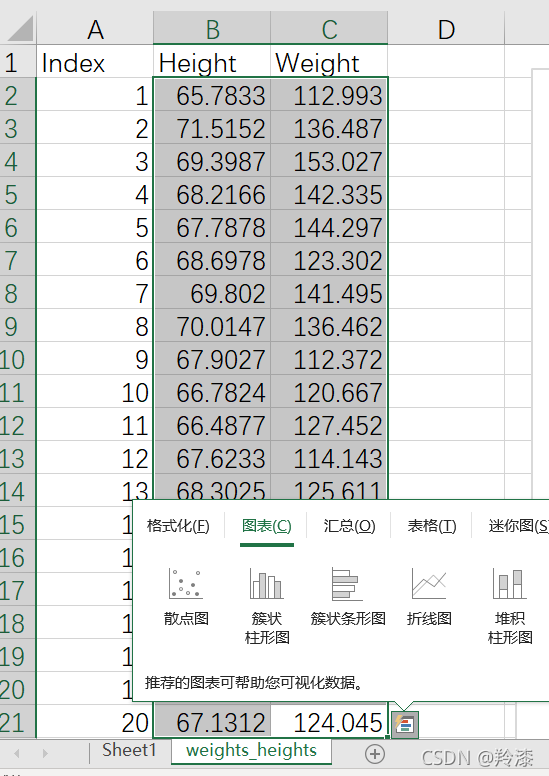
Task: Insert the line chart (折线图)
Action: (429, 597)
